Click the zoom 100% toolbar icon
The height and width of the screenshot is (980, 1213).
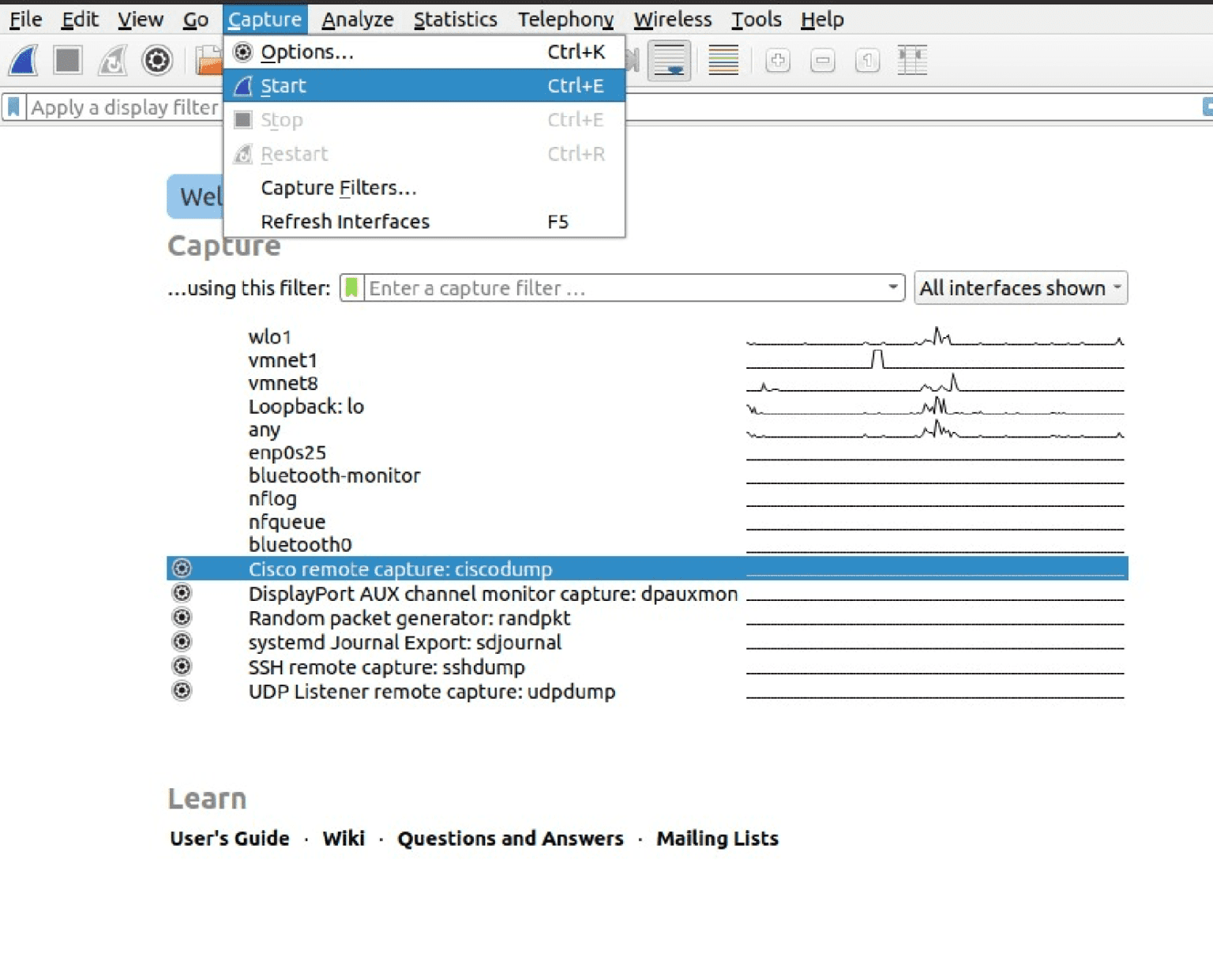[866, 60]
